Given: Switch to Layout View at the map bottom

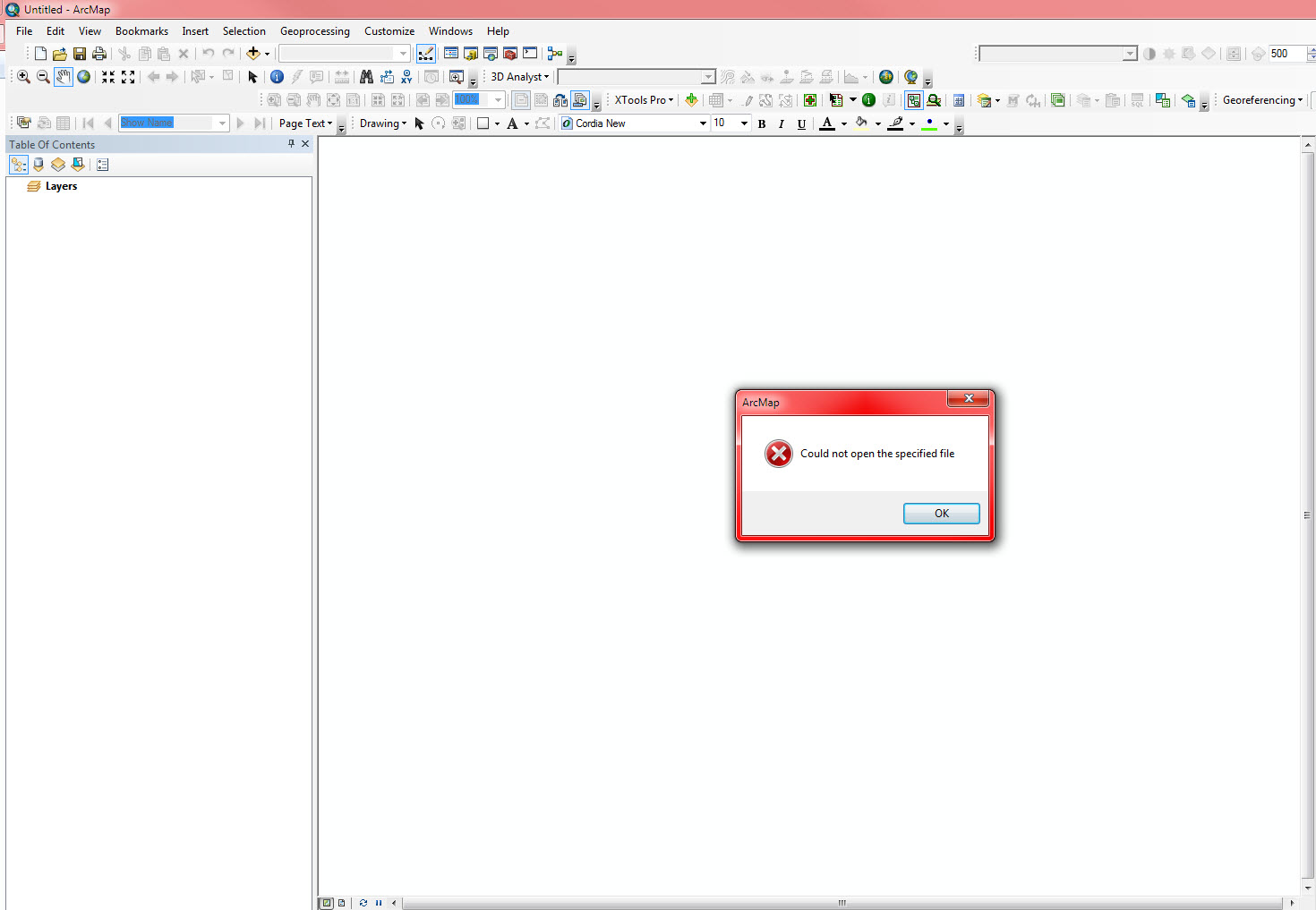Looking at the screenshot, I should click(341, 903).
